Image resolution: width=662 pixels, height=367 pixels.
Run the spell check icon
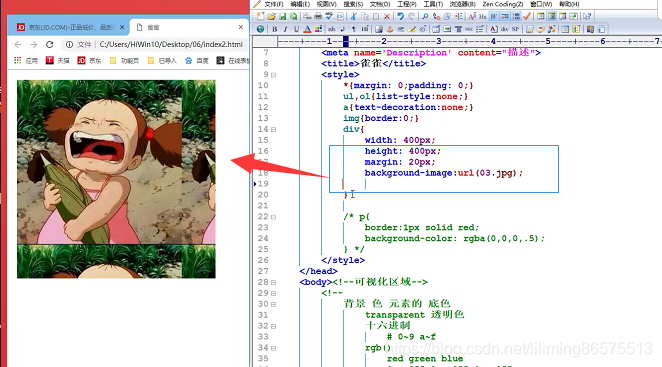(x=329, y=16)
